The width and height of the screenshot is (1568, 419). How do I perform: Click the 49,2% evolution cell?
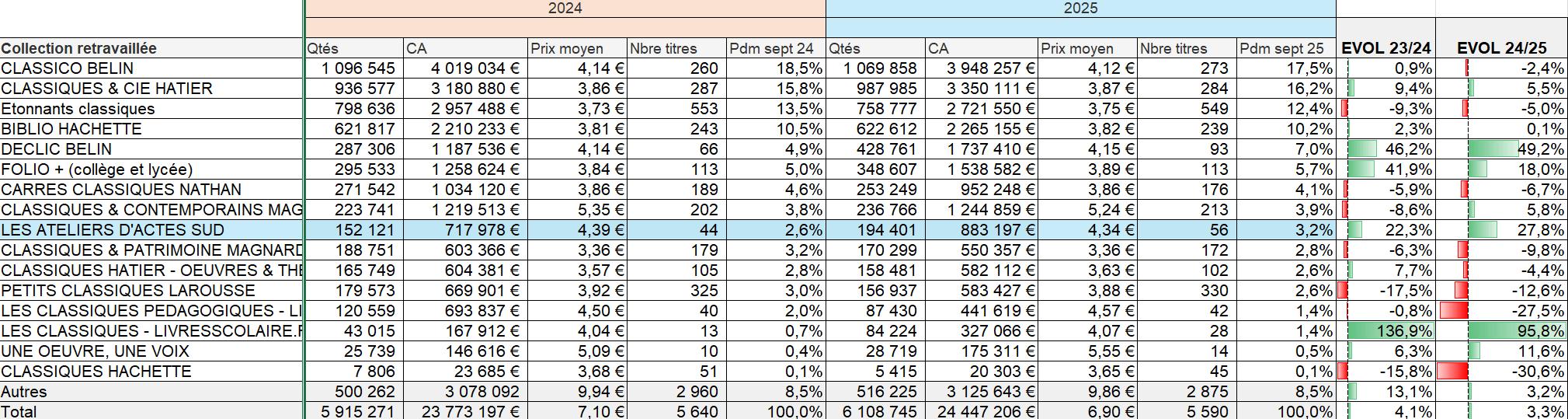pyautogui.click(x=1501, y=149)
